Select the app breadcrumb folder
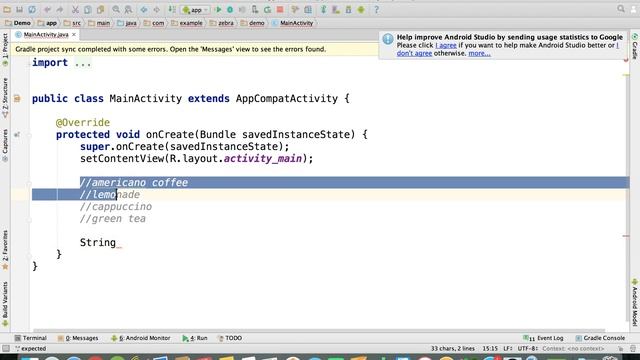This screenshot has height=360, width=640. [47, 23]
